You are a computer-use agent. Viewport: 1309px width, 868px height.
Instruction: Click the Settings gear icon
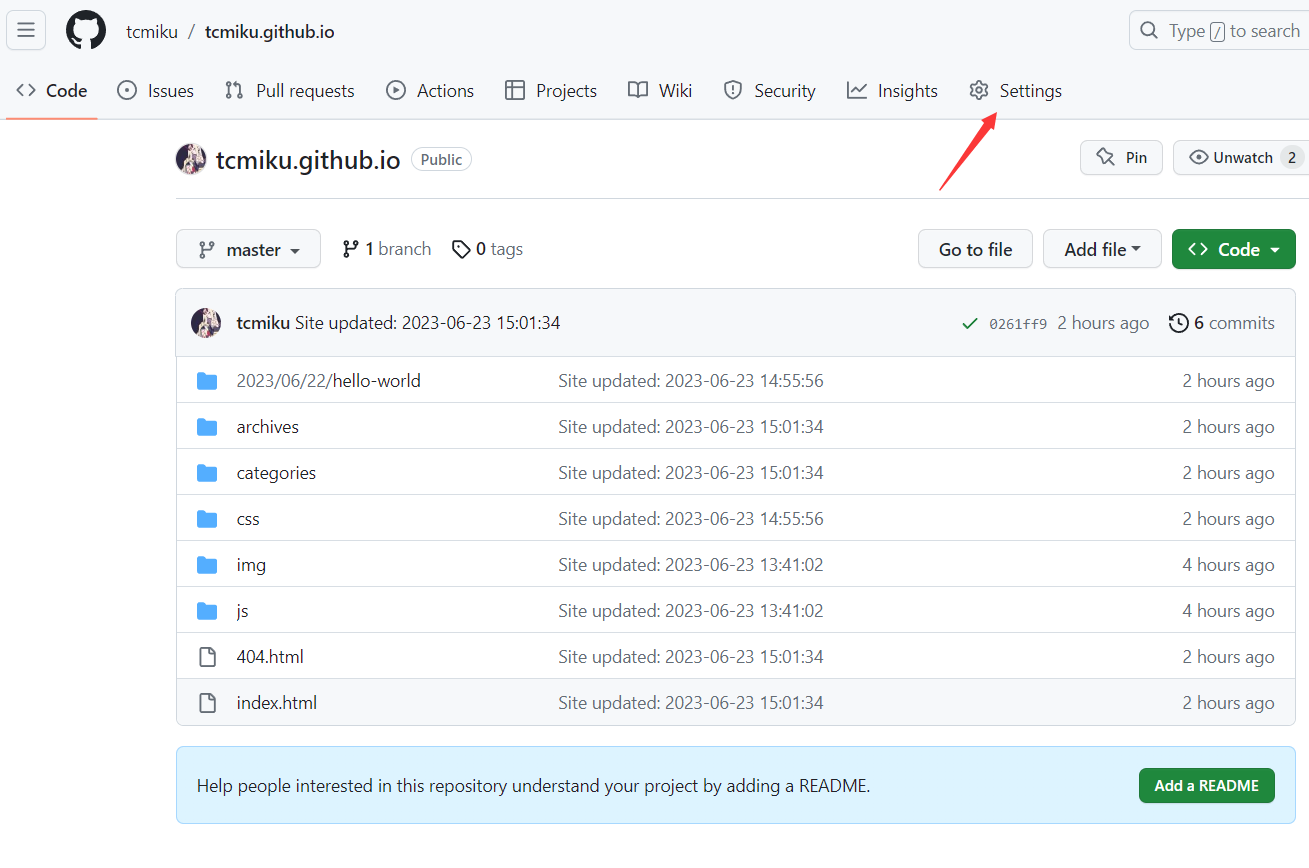pyautogui.click(x=979, y=91)
